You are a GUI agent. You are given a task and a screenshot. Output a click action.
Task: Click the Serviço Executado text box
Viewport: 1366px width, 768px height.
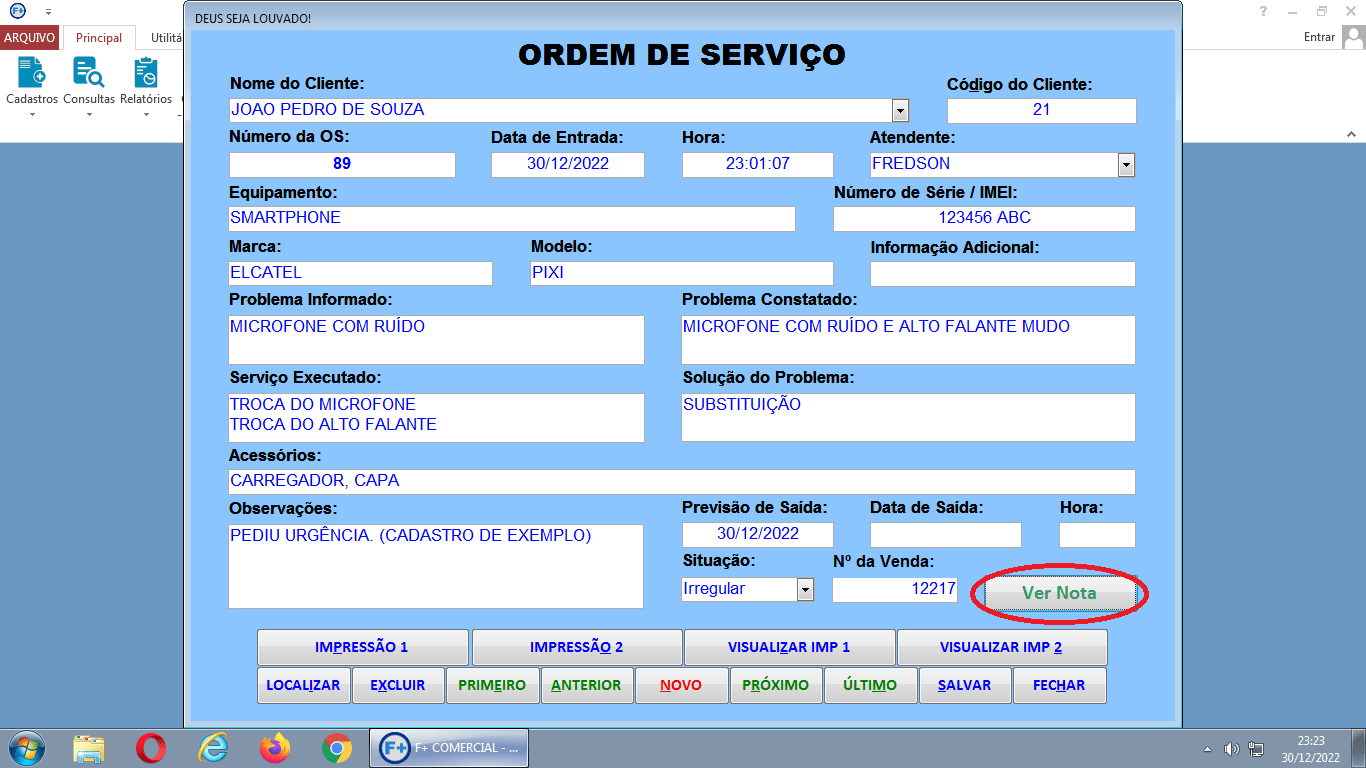point(437,417)
